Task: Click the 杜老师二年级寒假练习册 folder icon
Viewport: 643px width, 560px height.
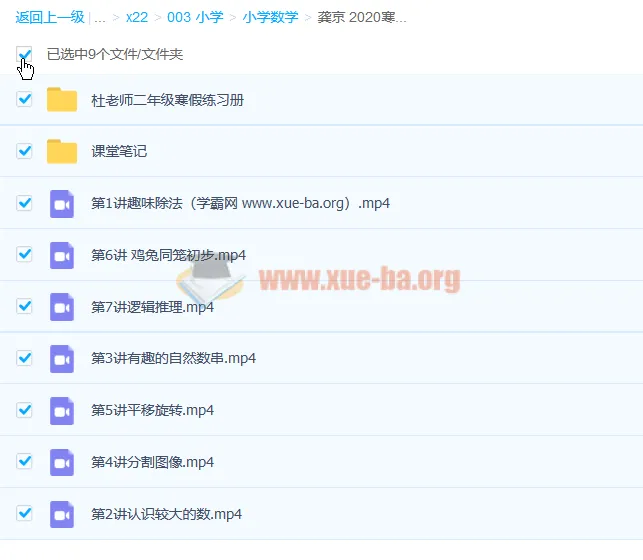Action: coord(62,100)
